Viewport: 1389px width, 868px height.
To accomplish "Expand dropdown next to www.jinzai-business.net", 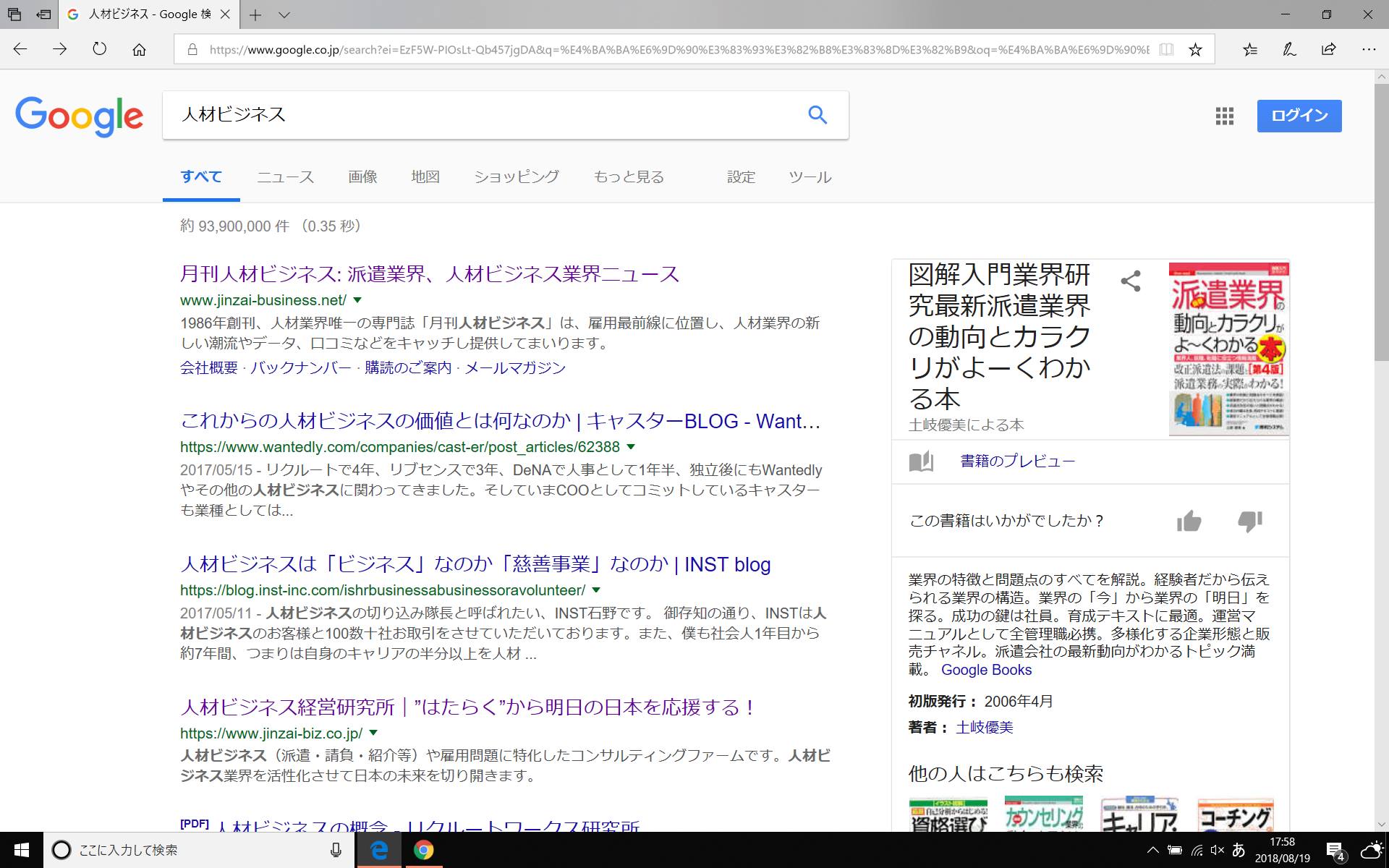I will 357,299.
